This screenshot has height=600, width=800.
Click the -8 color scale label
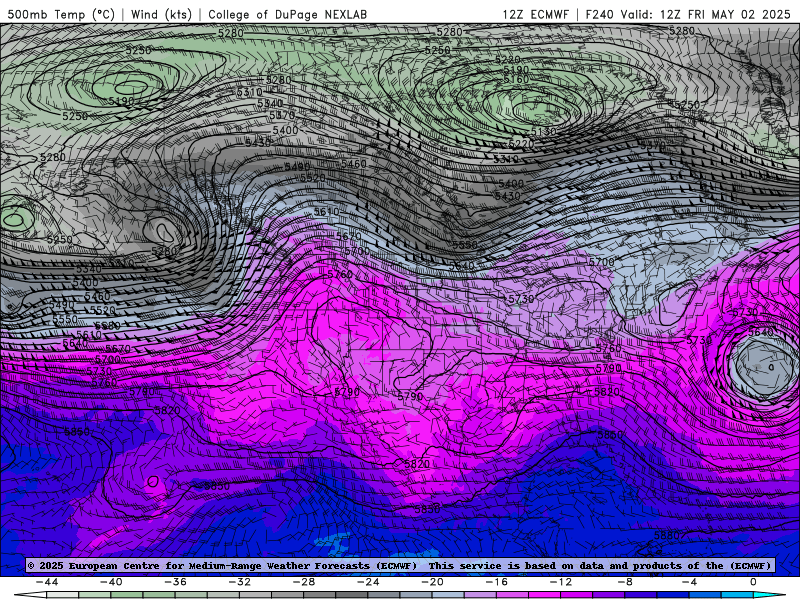(626, 582)
